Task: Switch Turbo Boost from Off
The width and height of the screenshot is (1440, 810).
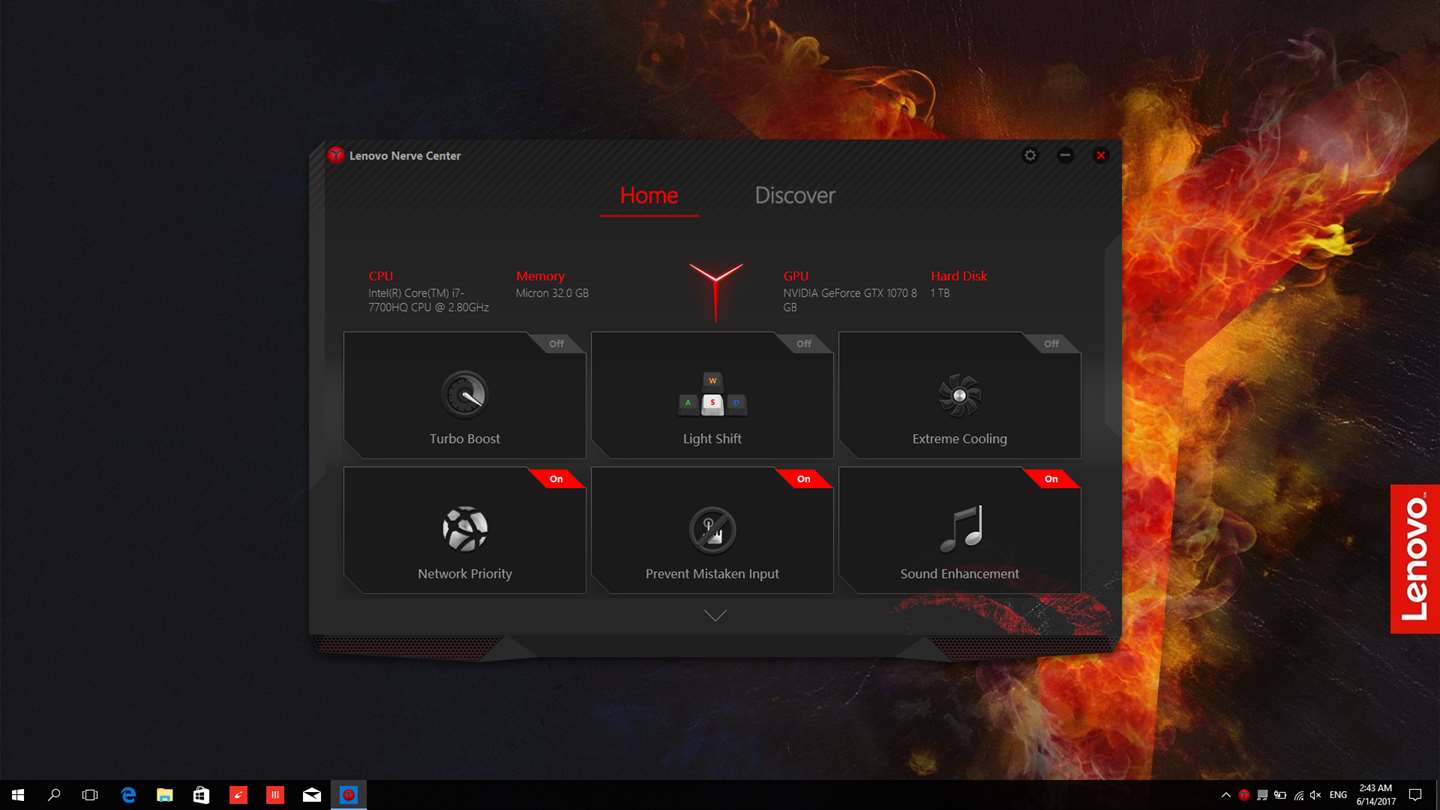Action: point(556,343)
